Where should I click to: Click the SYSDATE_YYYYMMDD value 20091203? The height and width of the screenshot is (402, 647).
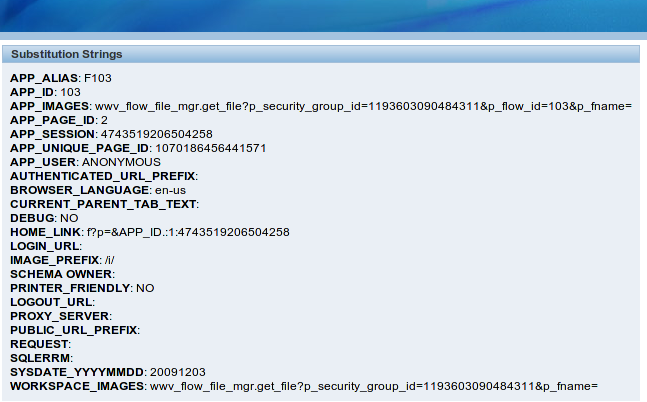179,372
